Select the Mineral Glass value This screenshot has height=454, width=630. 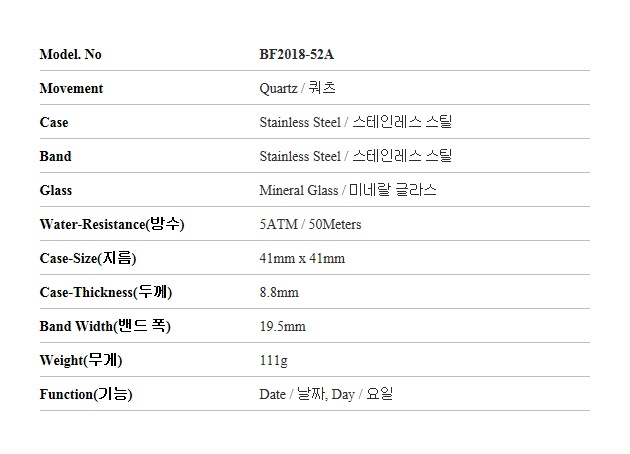coord(348,190)
